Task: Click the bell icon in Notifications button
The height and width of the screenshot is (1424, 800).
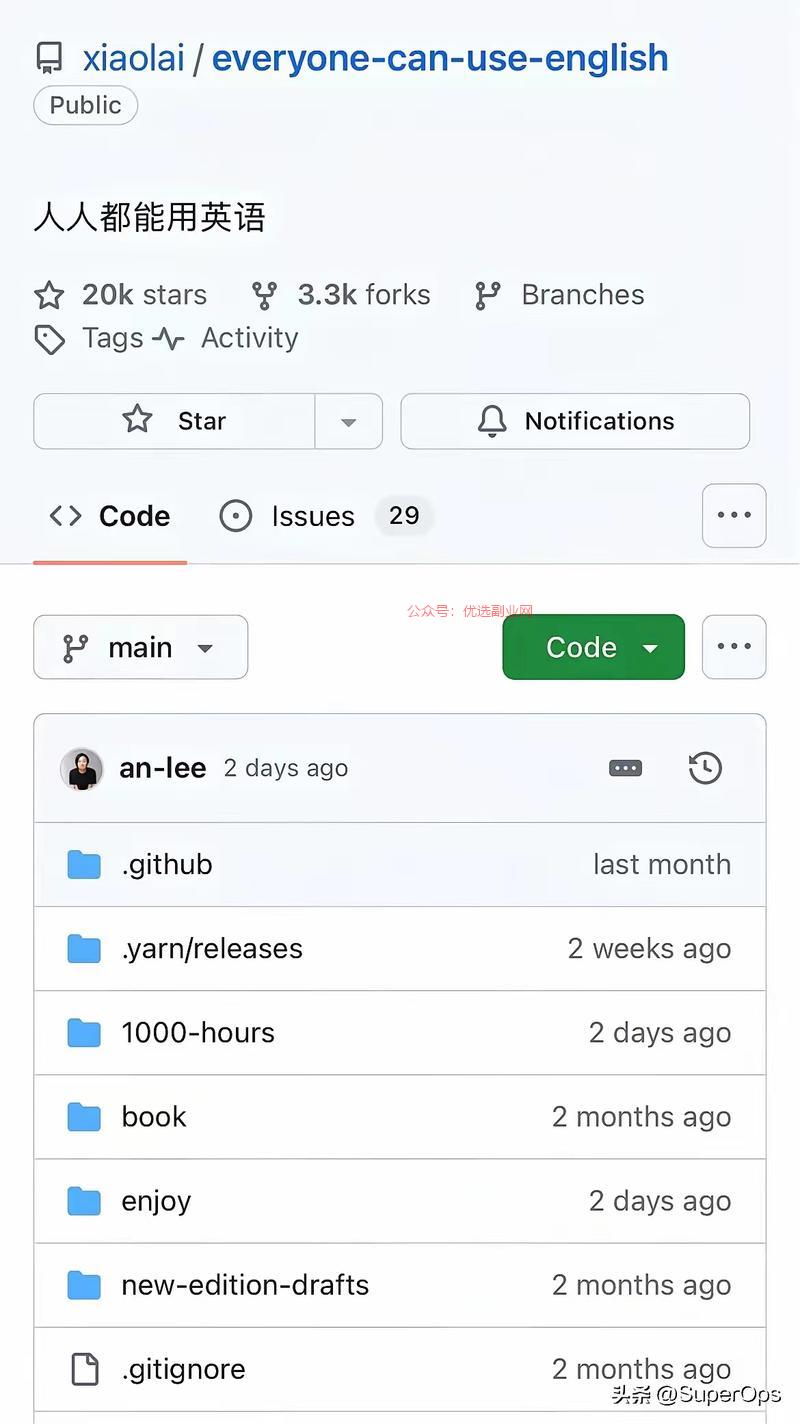Action: (492, 421)
